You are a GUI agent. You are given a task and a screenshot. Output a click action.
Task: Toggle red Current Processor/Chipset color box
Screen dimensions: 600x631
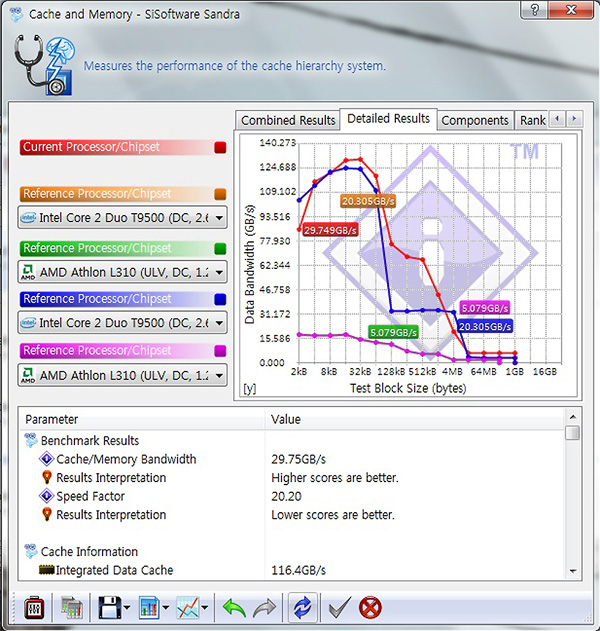(x=220, y=148)
